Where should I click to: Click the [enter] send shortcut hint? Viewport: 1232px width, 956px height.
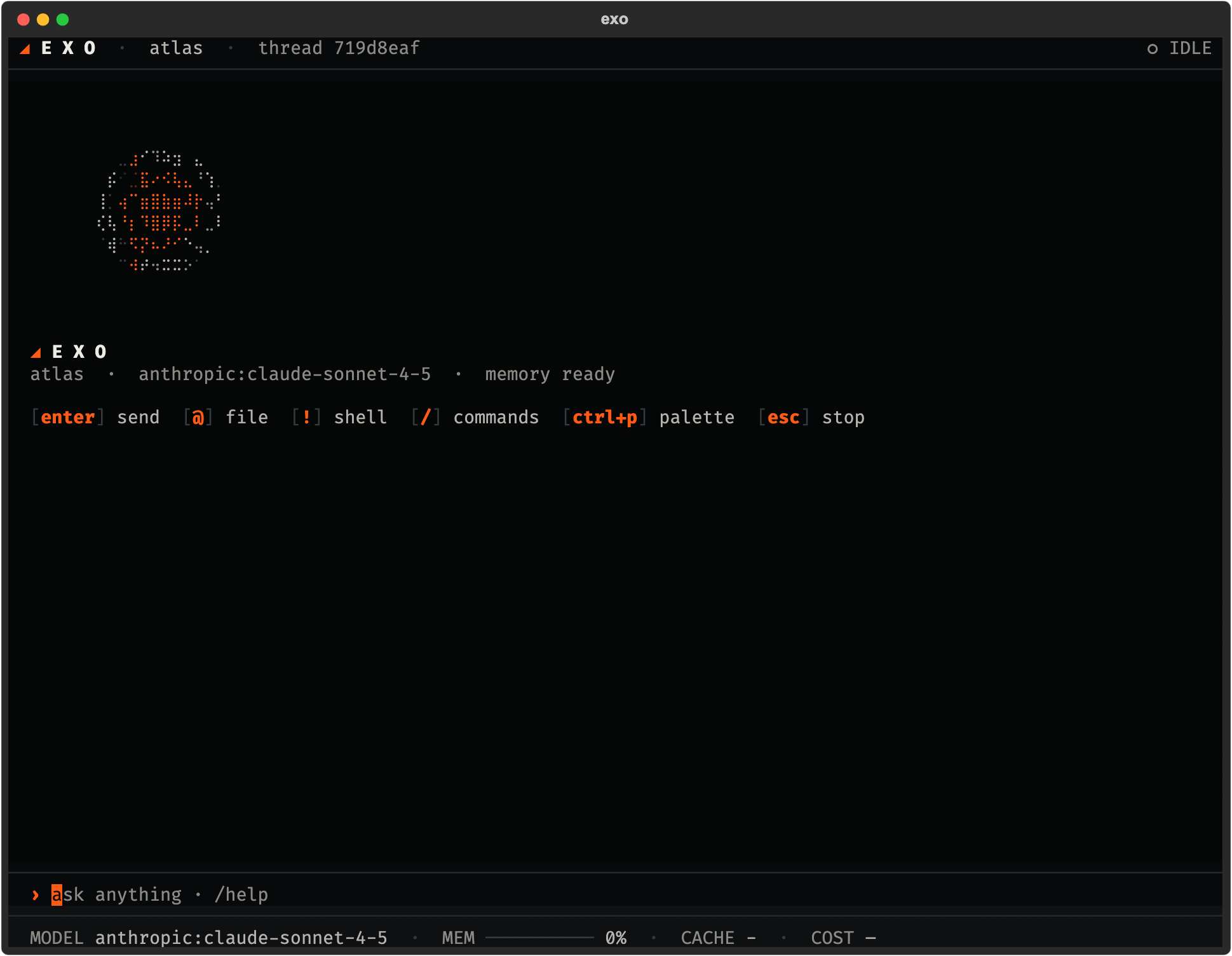95,418
